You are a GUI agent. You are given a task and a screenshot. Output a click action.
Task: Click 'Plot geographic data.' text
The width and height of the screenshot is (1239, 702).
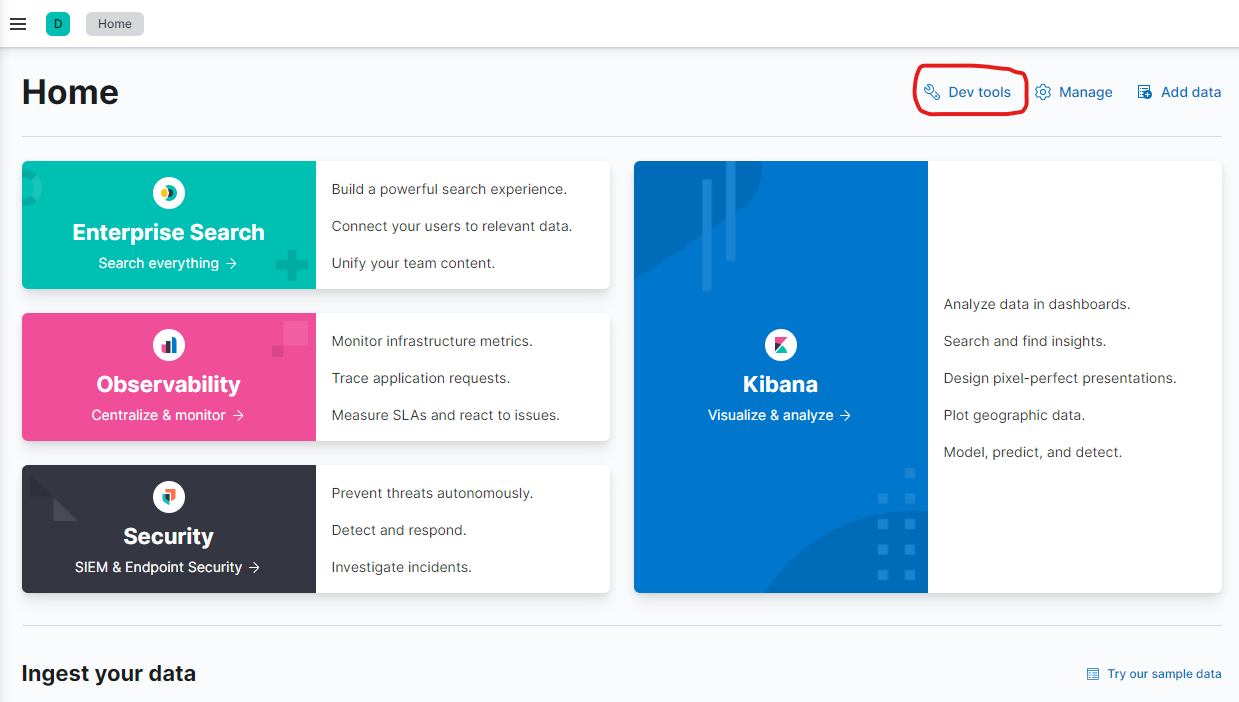[x=1014, y=415]
